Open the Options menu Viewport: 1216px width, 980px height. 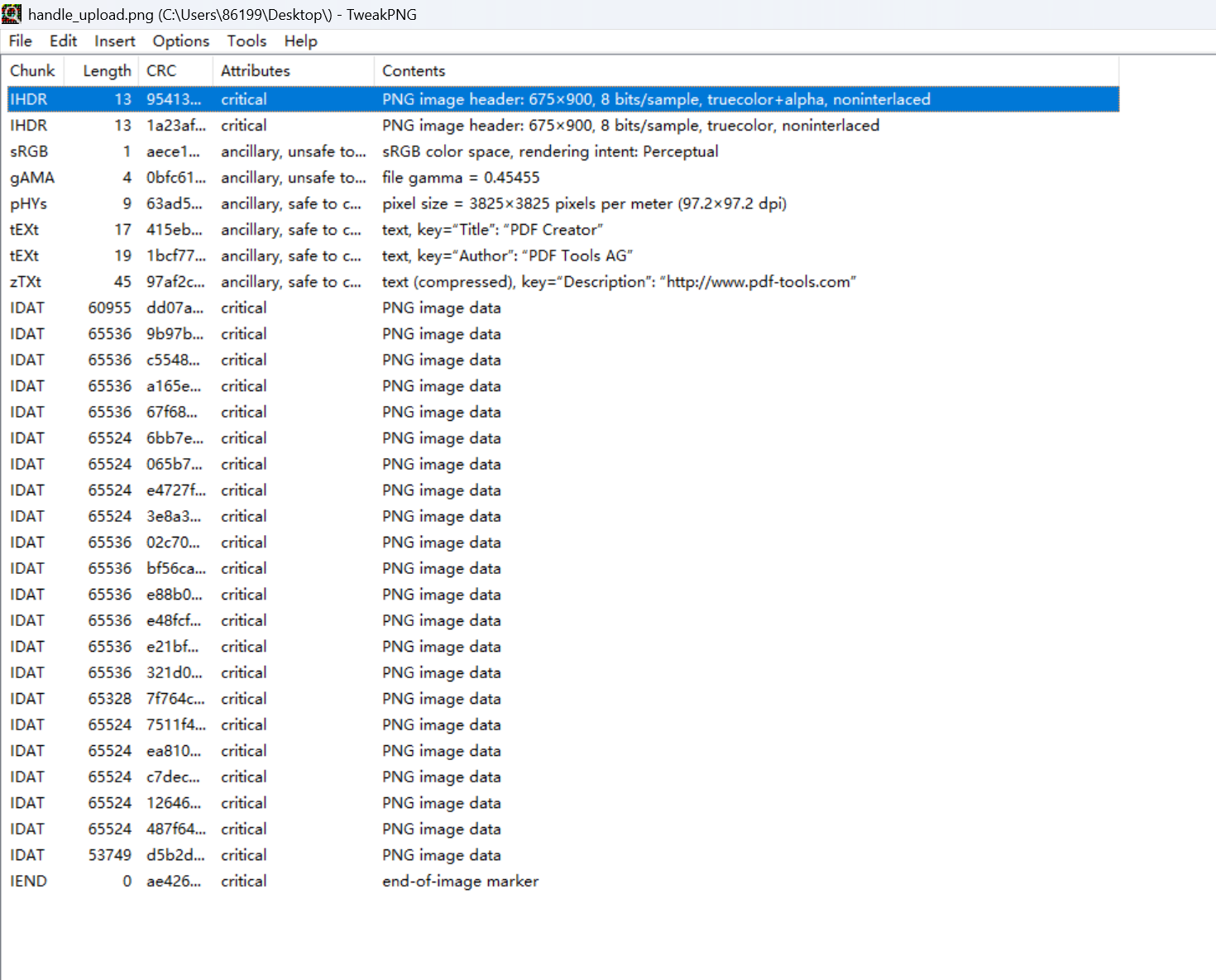tap(180, 41)
